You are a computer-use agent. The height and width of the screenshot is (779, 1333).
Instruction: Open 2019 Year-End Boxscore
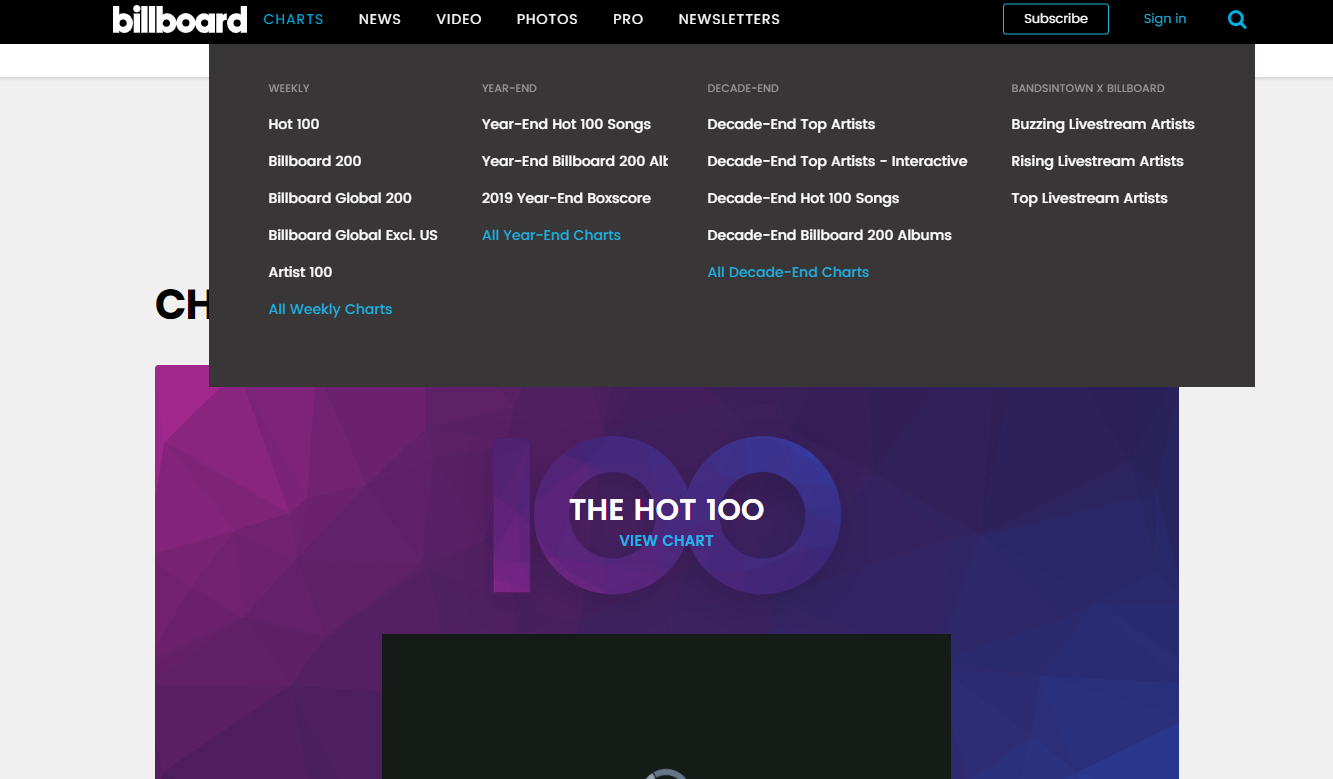[566, 198]
